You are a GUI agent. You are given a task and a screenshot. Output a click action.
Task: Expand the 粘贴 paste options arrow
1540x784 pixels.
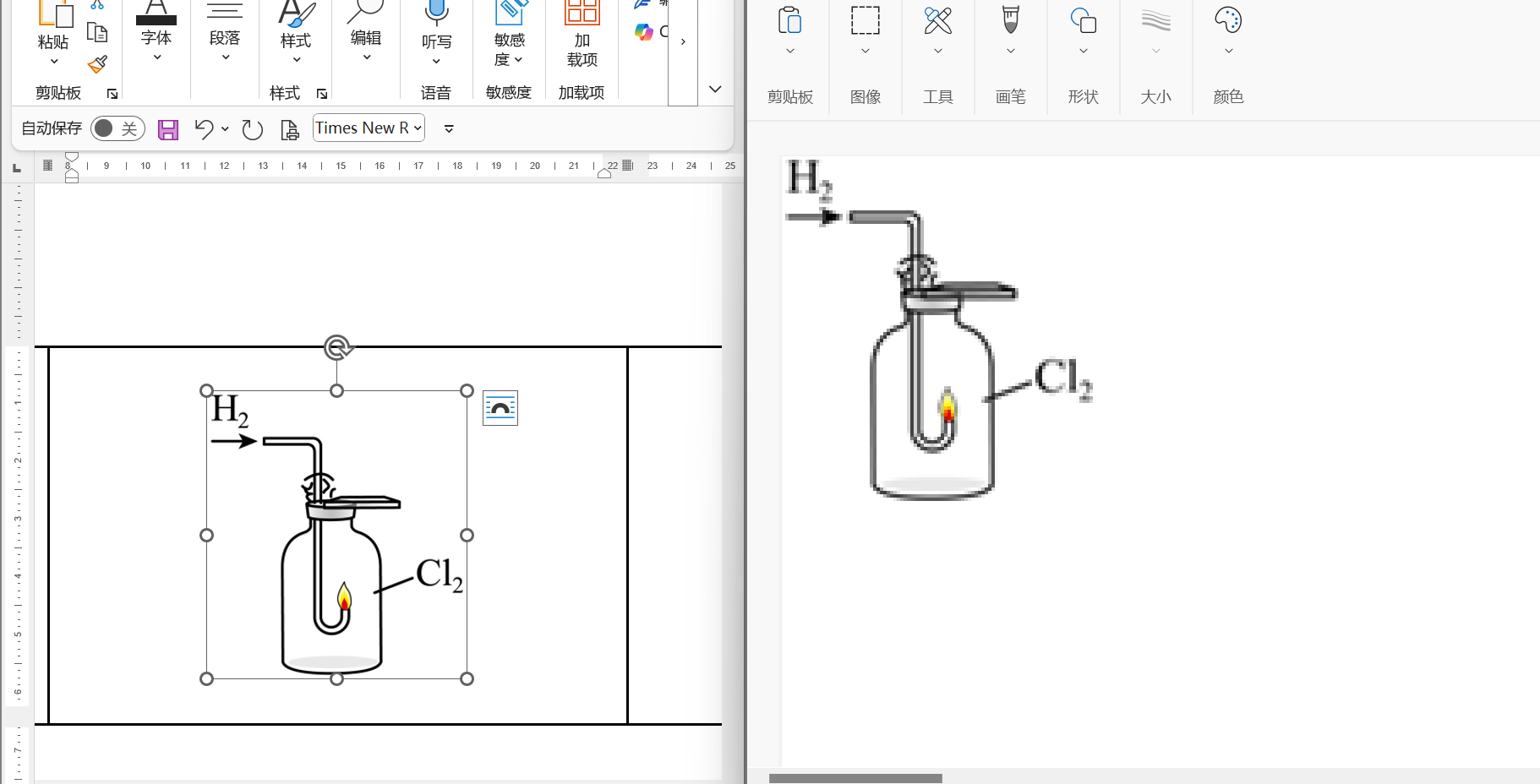[x=54, y=61]
